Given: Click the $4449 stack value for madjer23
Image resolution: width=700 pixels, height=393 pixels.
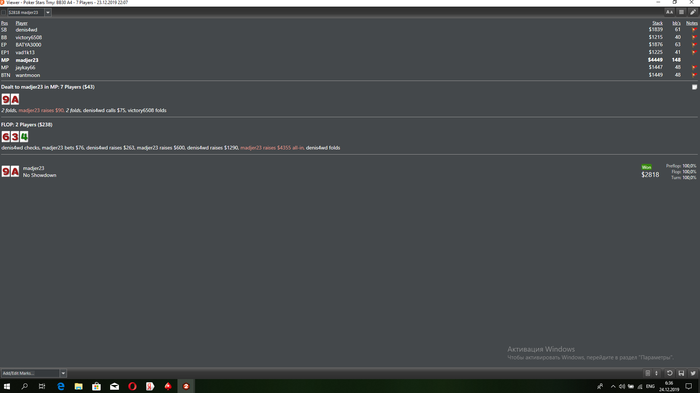Looking at the screenshot, I should coord(655,60).
